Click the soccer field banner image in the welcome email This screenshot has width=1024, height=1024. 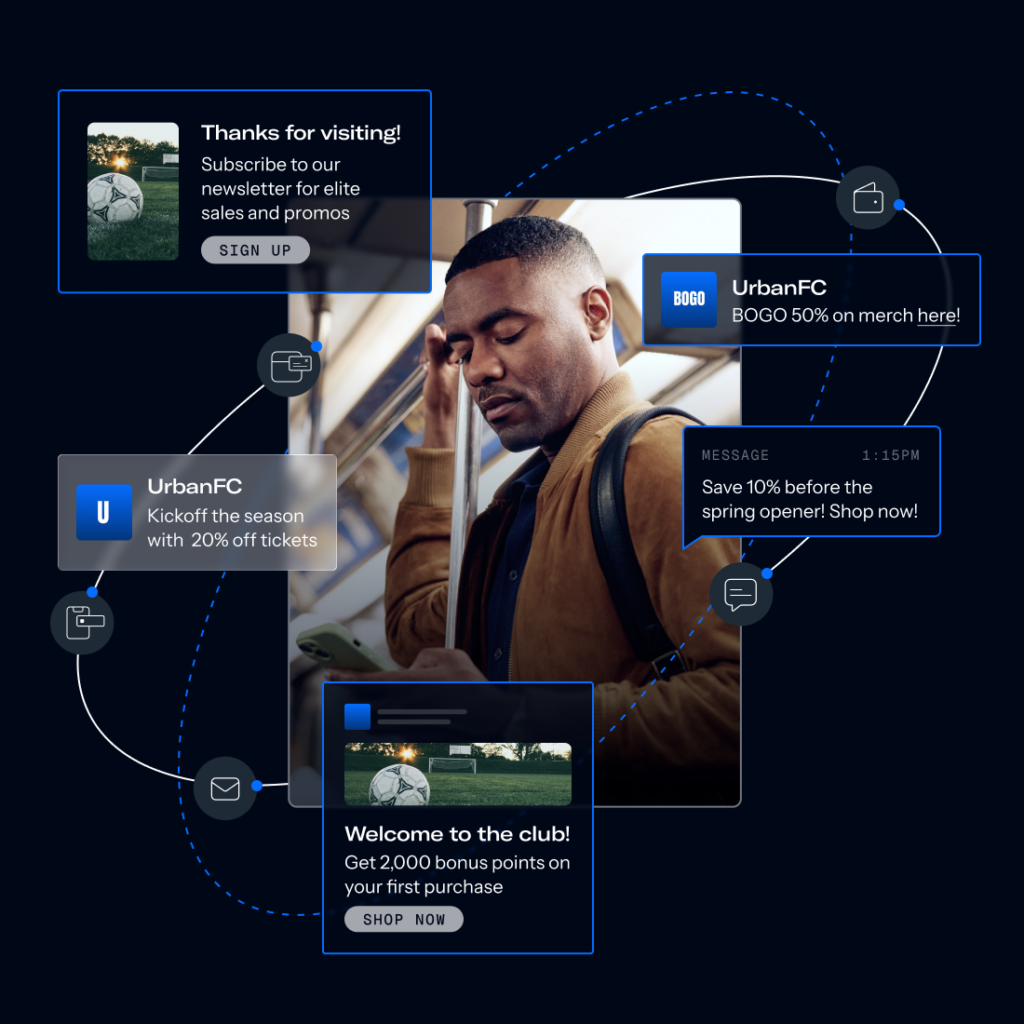457,773
